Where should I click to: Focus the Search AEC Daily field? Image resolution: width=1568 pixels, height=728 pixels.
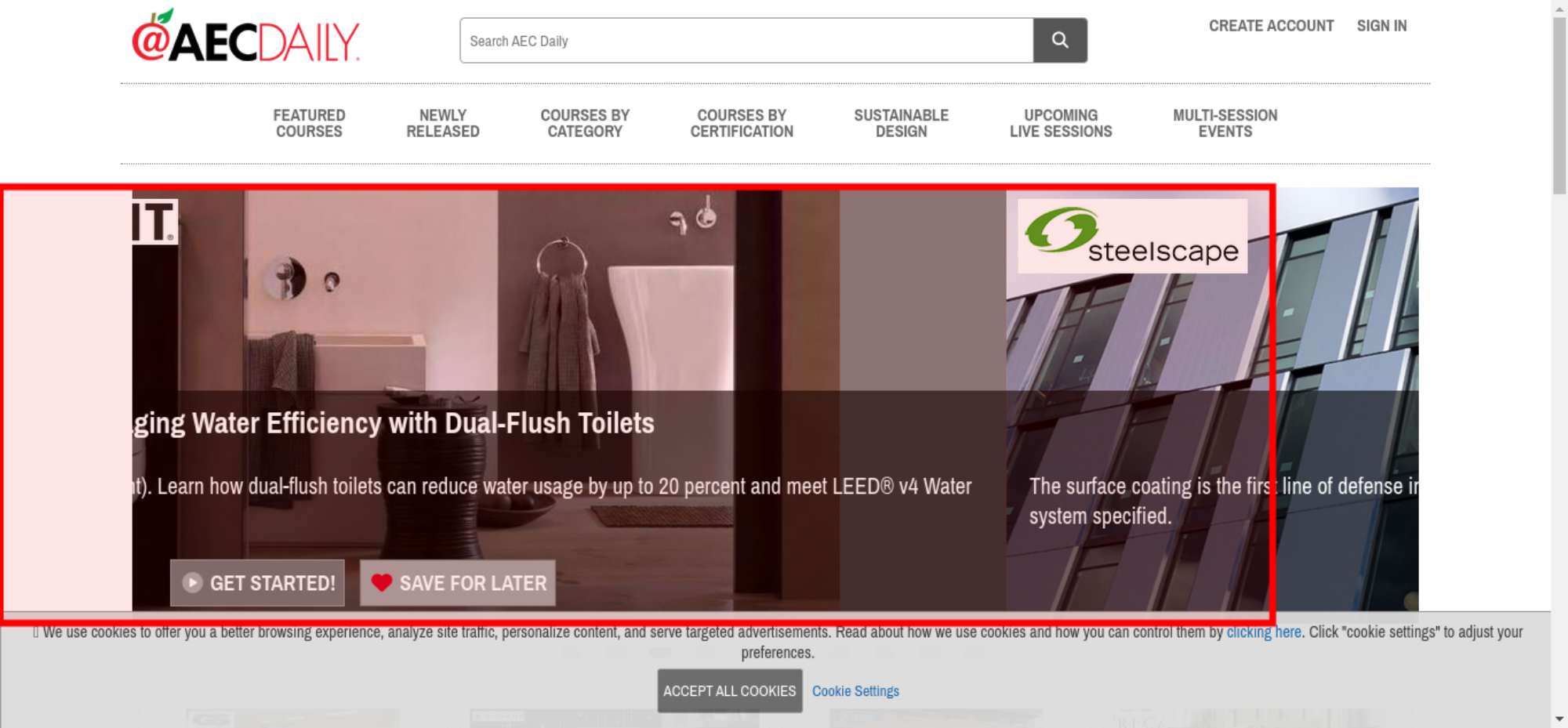point(745,41)
